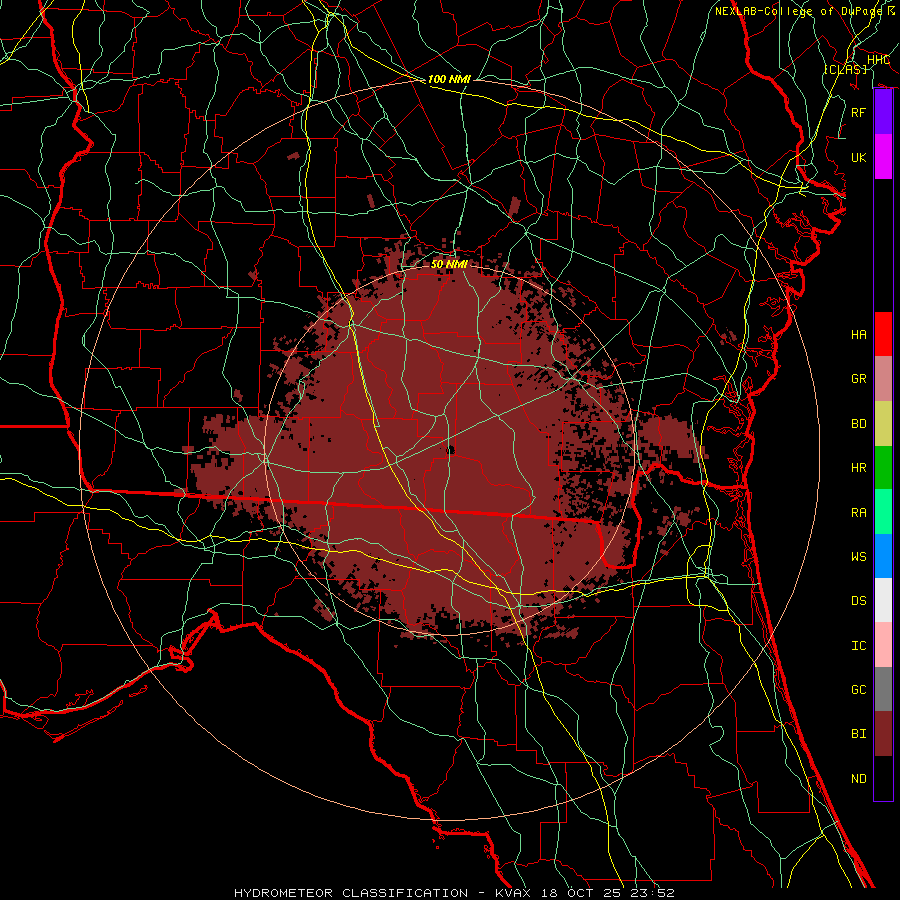Image resolution: width=900 pixels, height=900 pixels.
Task: Click the HA legend label
Action: (859, 335)
